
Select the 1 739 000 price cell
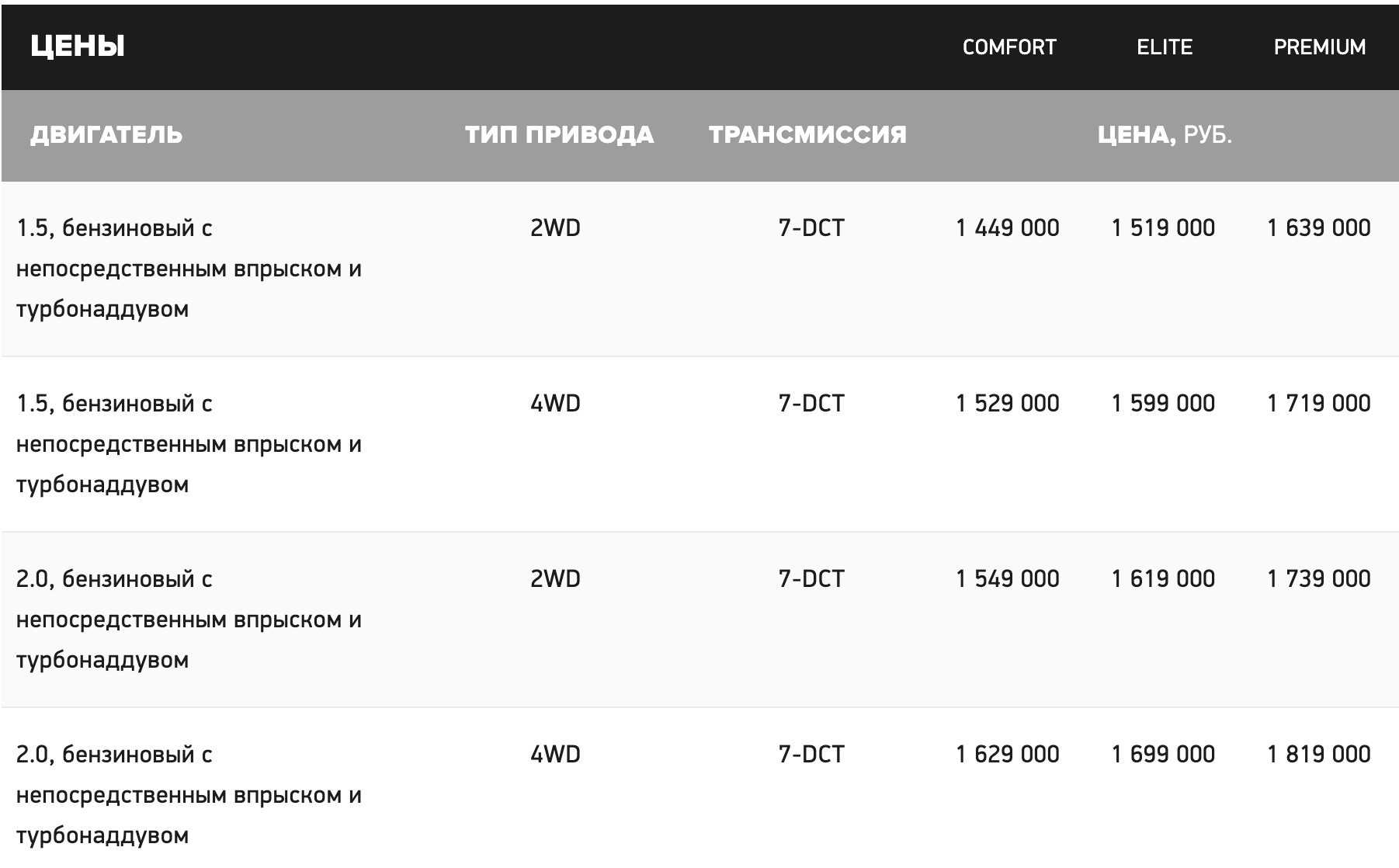pyautogui.click(x=1318, y=579)
